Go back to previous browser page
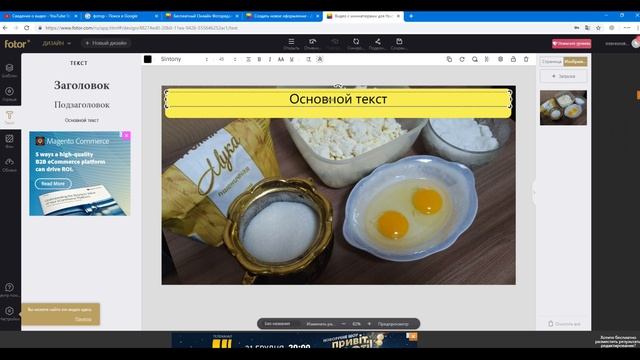This screenshot has width=640, height=360. (x=5, y=28)
